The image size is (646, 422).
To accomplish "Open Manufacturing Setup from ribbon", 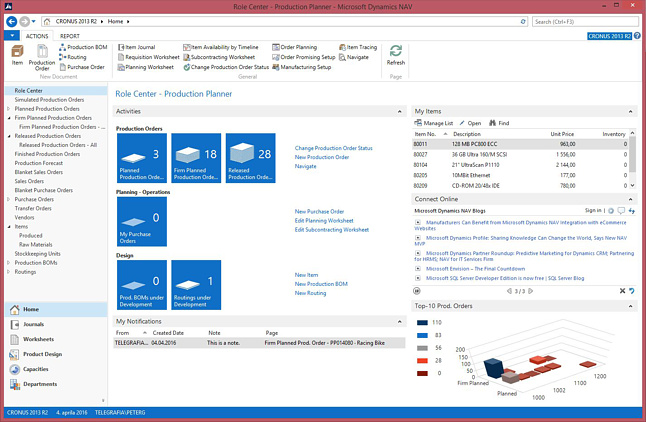I will pyautogui.click(x=302, y=67).
